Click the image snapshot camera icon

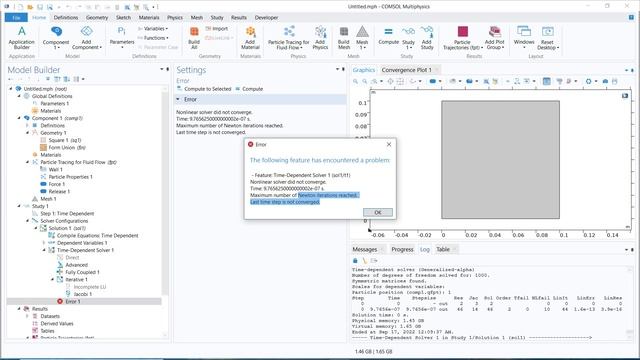pos(605,81)
